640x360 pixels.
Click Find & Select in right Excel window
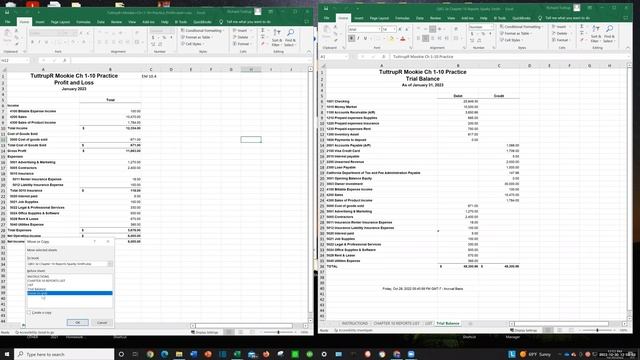pyautogui.click(x=609, y=33)
